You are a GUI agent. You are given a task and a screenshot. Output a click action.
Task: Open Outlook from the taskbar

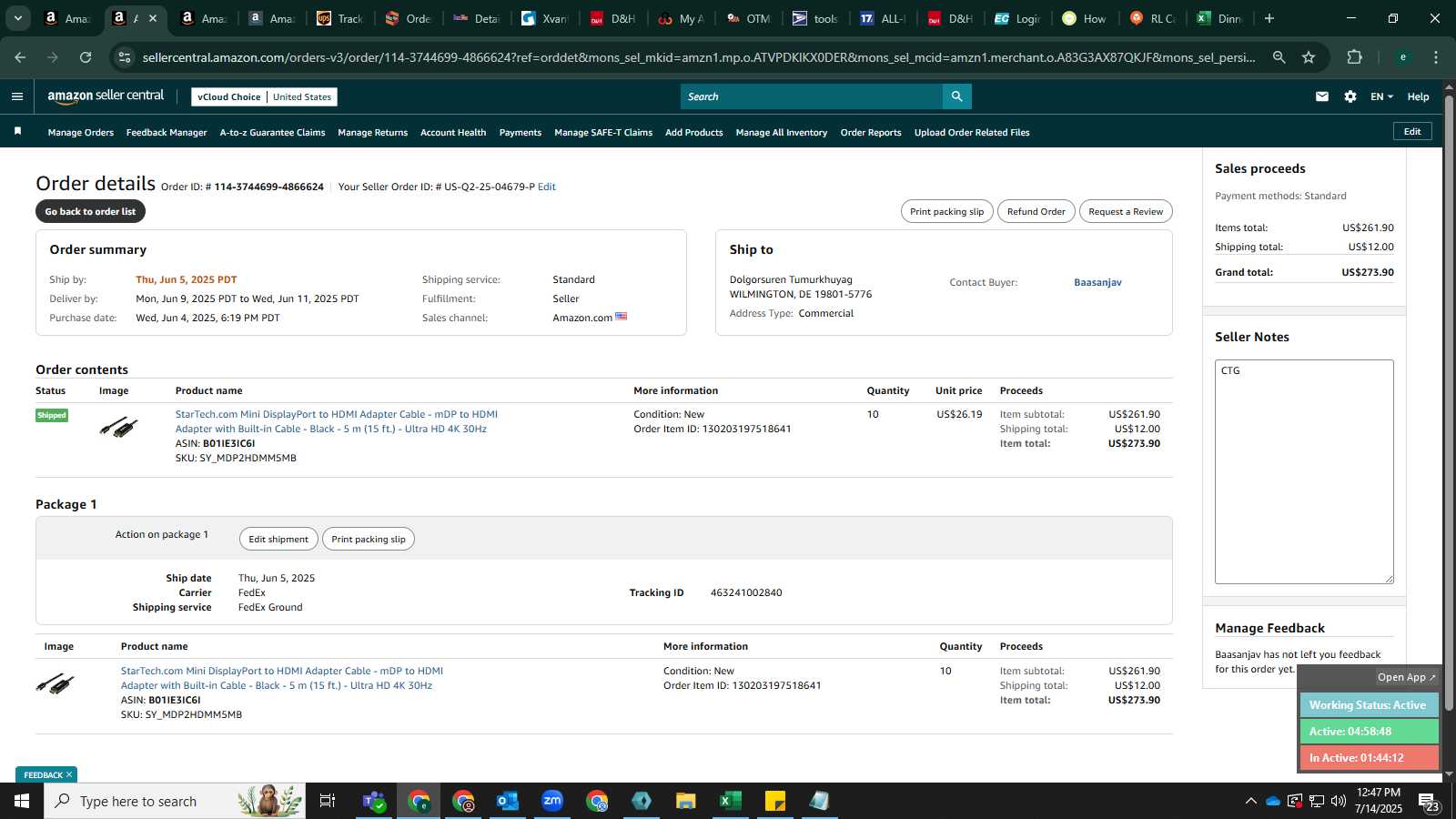pyautogui.click(x=507, y=801)
